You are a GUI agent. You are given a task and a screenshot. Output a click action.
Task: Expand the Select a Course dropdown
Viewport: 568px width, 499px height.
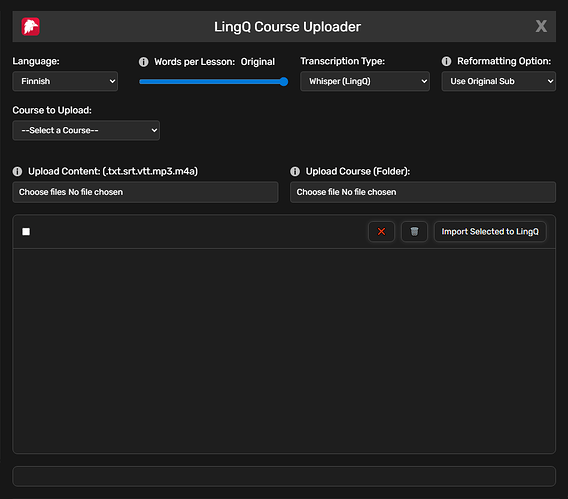(x=86, y=130)
